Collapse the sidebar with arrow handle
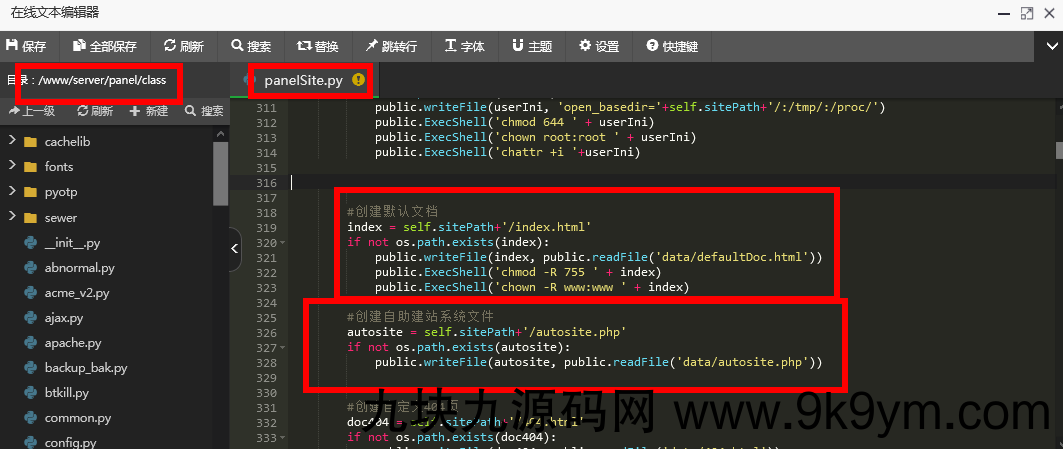This screenshot has width=1063, height=449. 235,248
